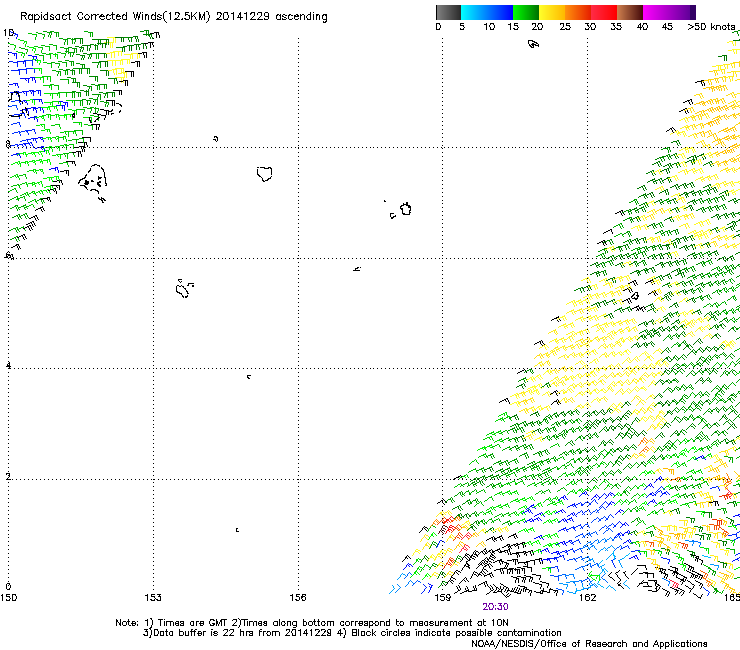
Task: Click the '0' latitude axis label
Action: (x=8, y=587)
